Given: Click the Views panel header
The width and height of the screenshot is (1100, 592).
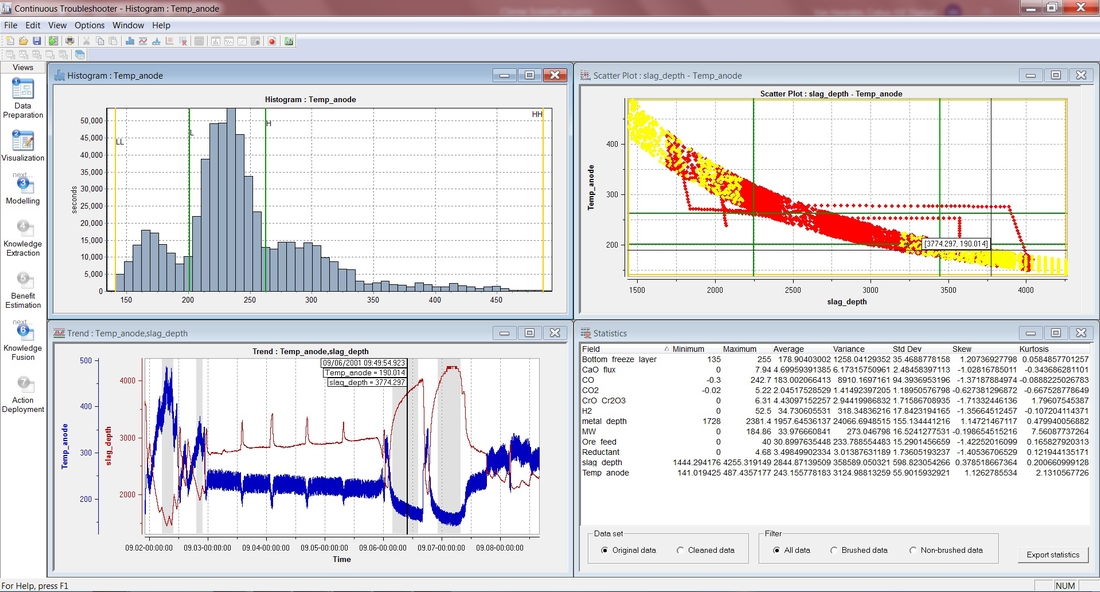Looking at the screenshot, I should [22, 67].
